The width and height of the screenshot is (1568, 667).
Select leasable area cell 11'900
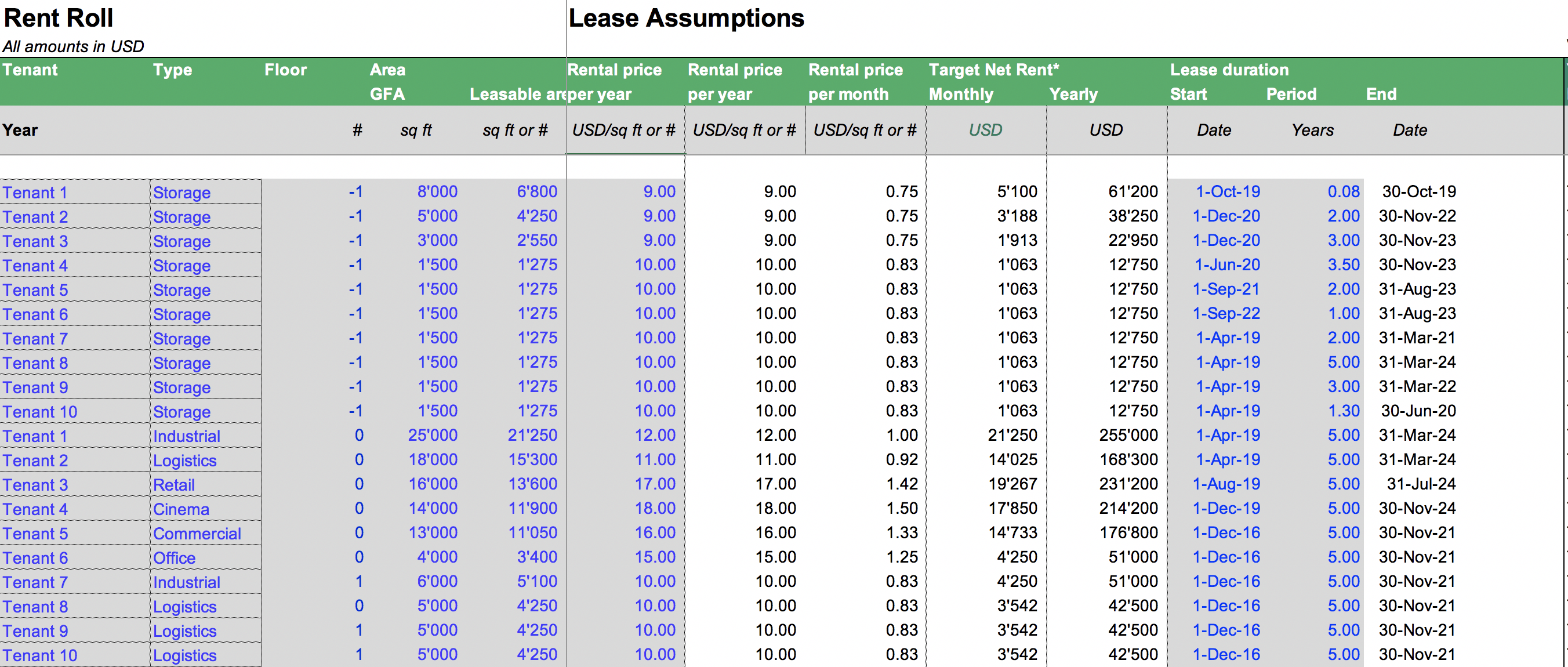[532, 508]
